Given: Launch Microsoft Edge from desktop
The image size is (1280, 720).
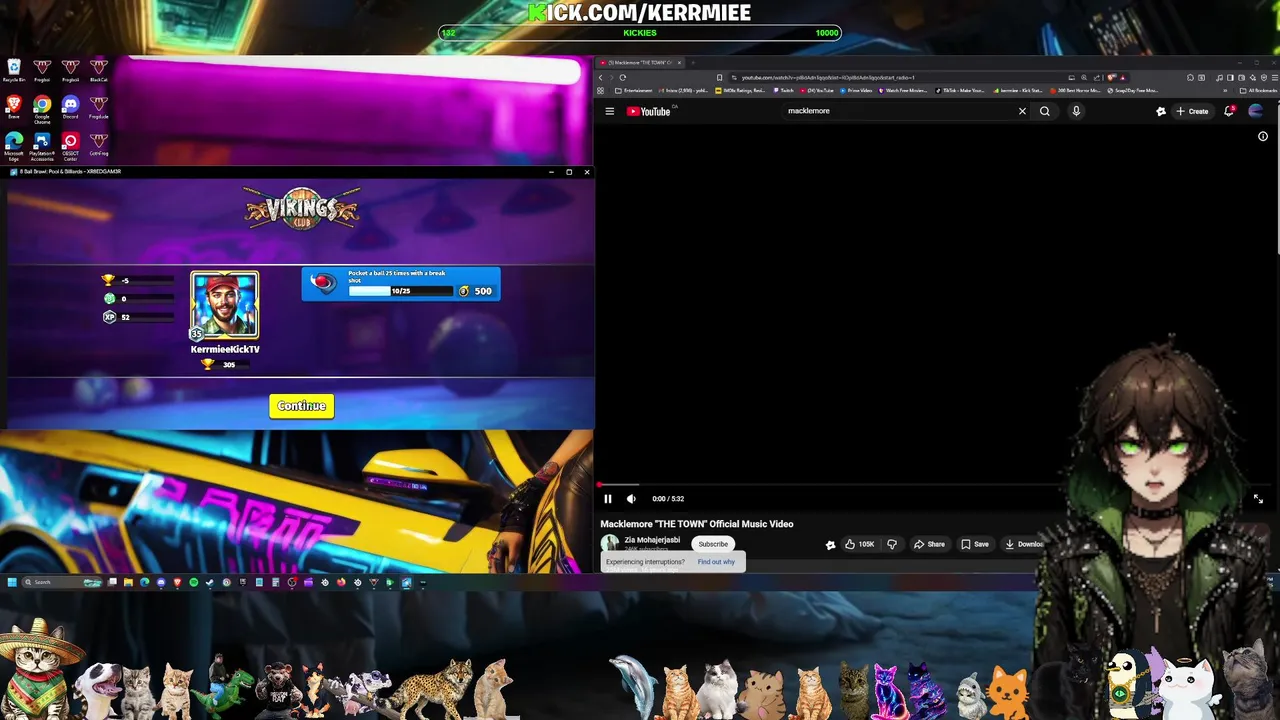Looking at the screenshot, I should (x=14, y=146).
